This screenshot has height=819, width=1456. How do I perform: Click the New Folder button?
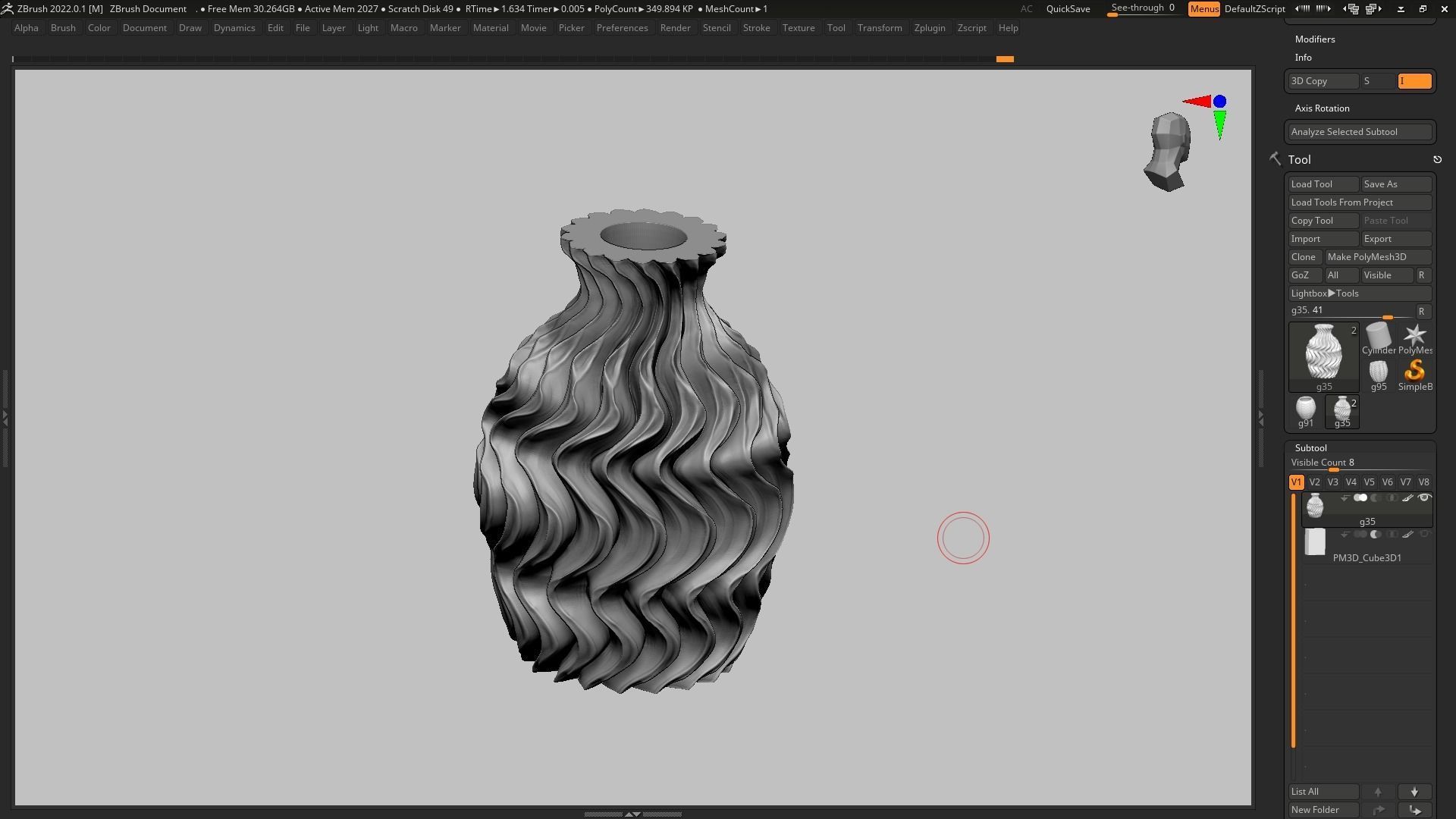coord(1323,810)
